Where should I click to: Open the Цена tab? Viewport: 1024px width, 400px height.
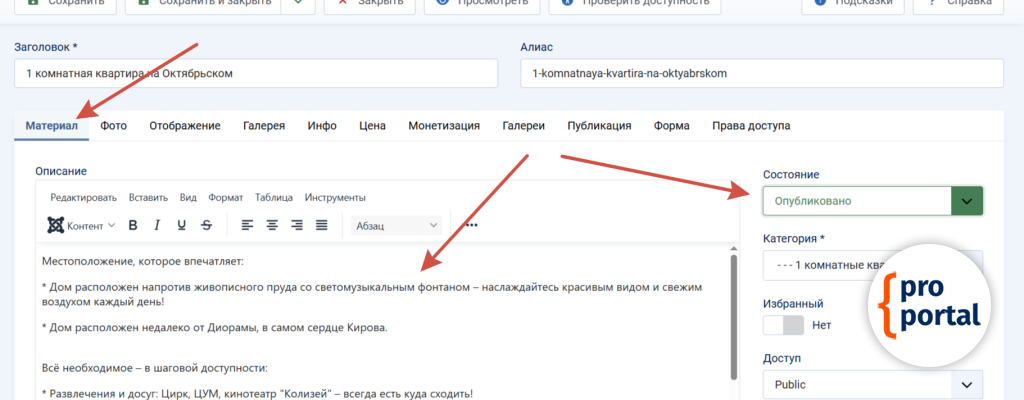(x=372, y=126)
